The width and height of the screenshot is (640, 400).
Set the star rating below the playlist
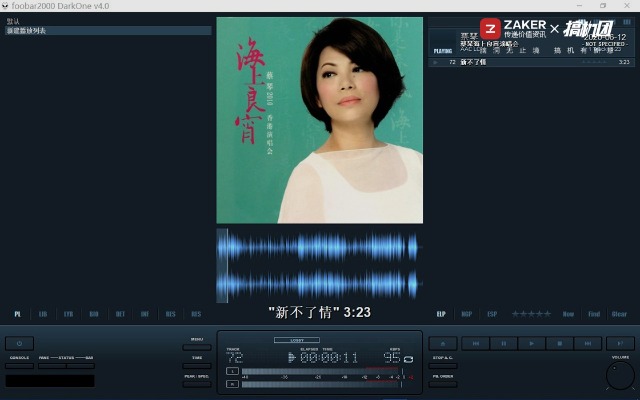531,314
